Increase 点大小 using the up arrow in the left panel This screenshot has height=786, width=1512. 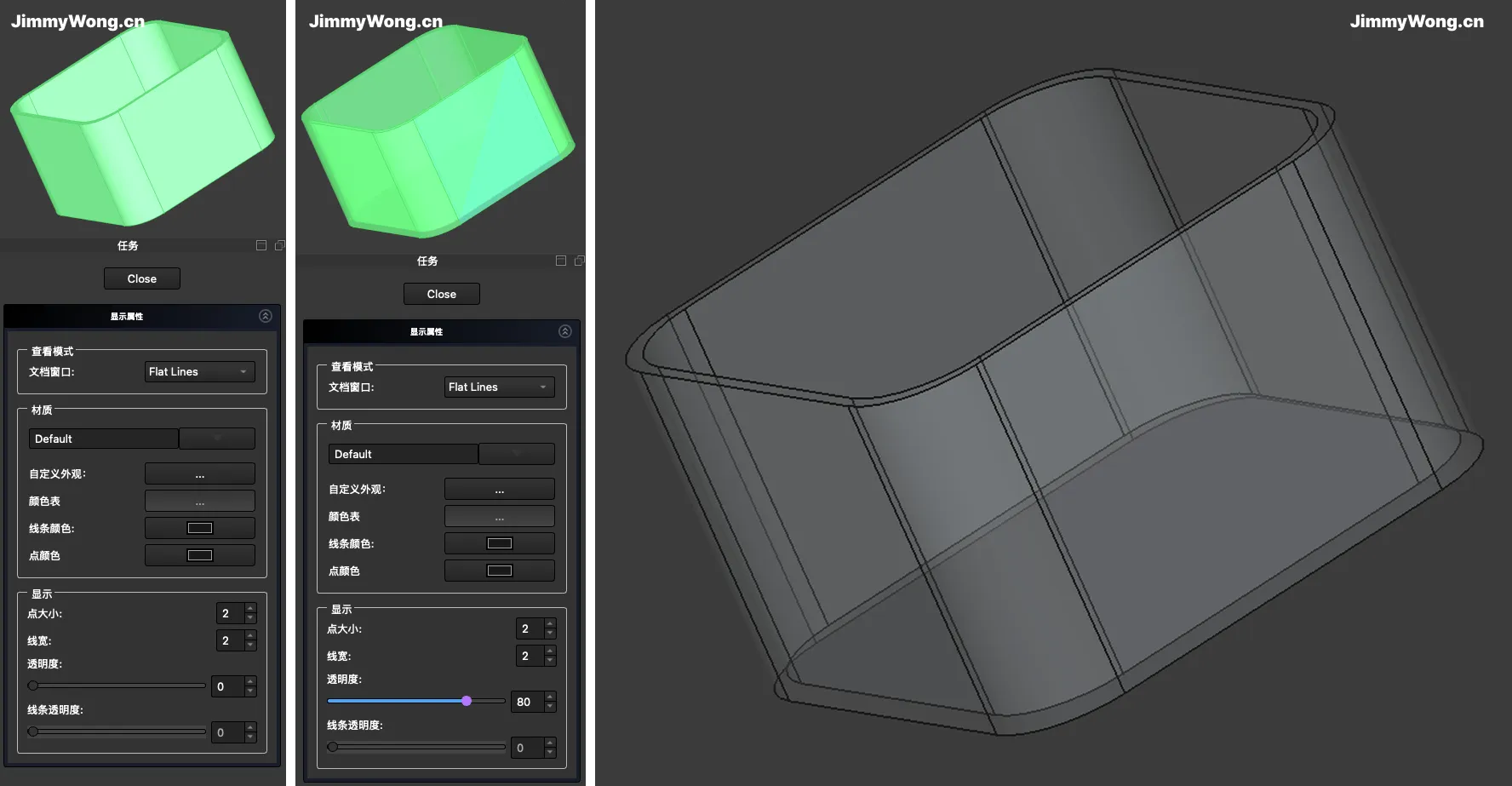pos(250,609)
